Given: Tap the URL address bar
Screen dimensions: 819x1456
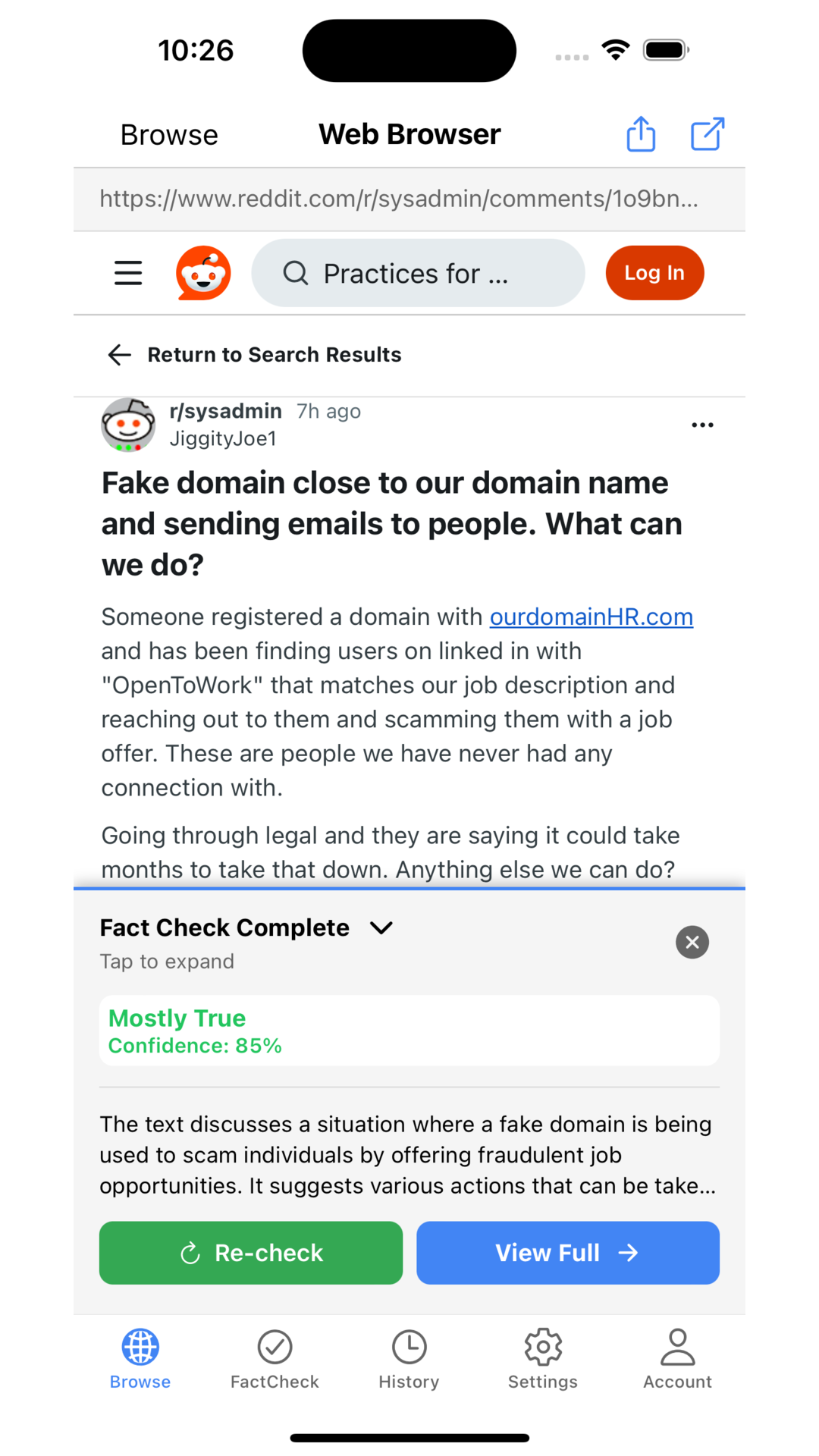Looking at the screenshot, I should coord(399,199).
